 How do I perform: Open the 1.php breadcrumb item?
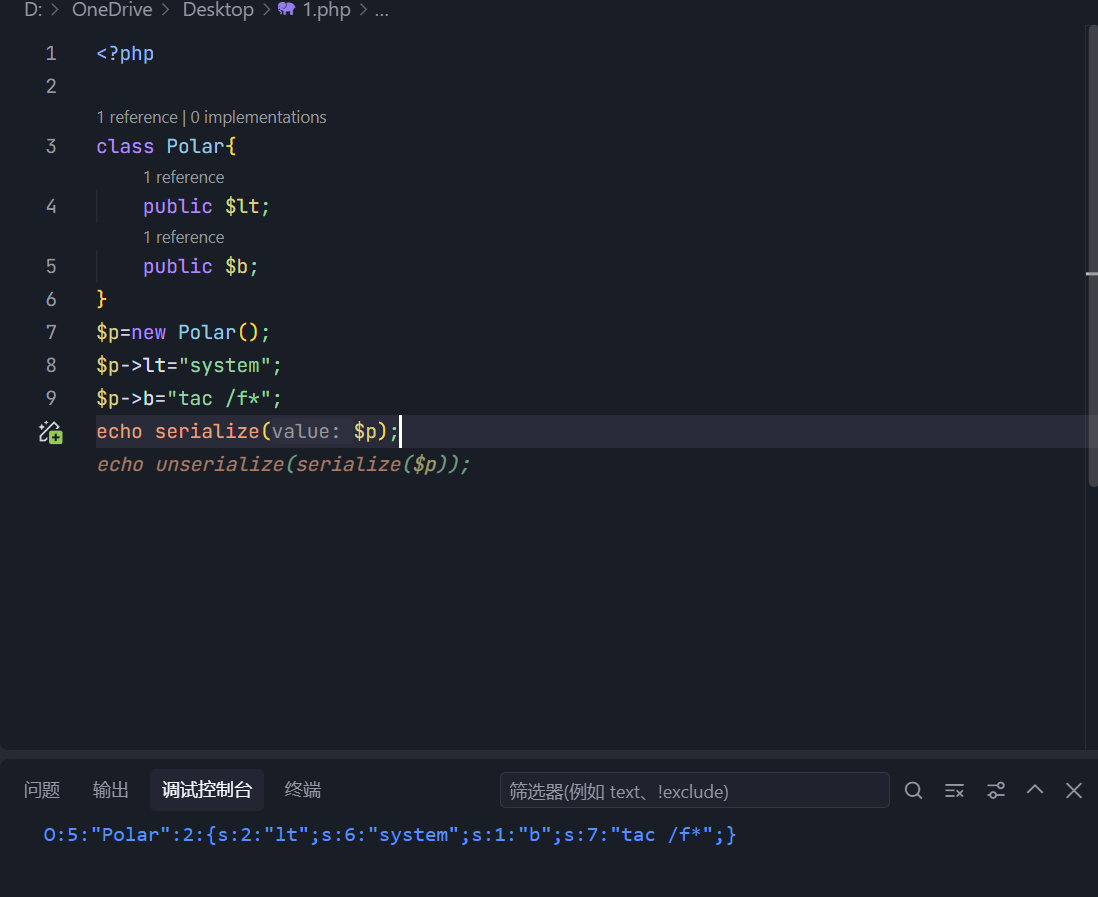click(x=326, y=10)
